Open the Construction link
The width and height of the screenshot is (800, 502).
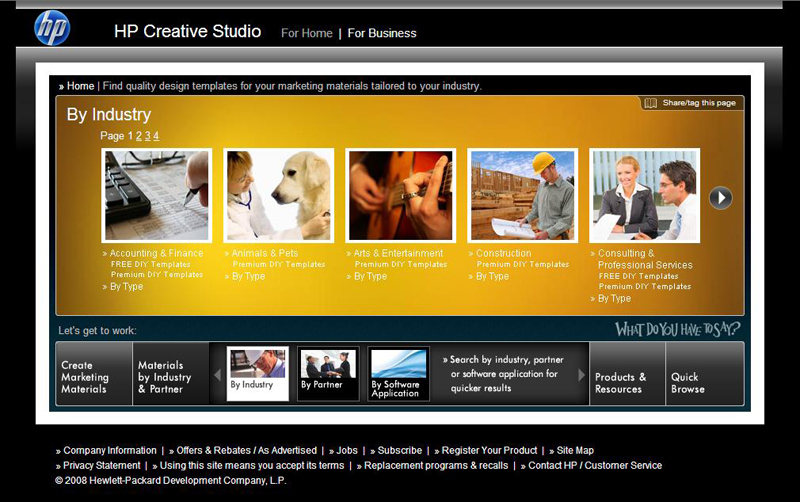(504, 253)
